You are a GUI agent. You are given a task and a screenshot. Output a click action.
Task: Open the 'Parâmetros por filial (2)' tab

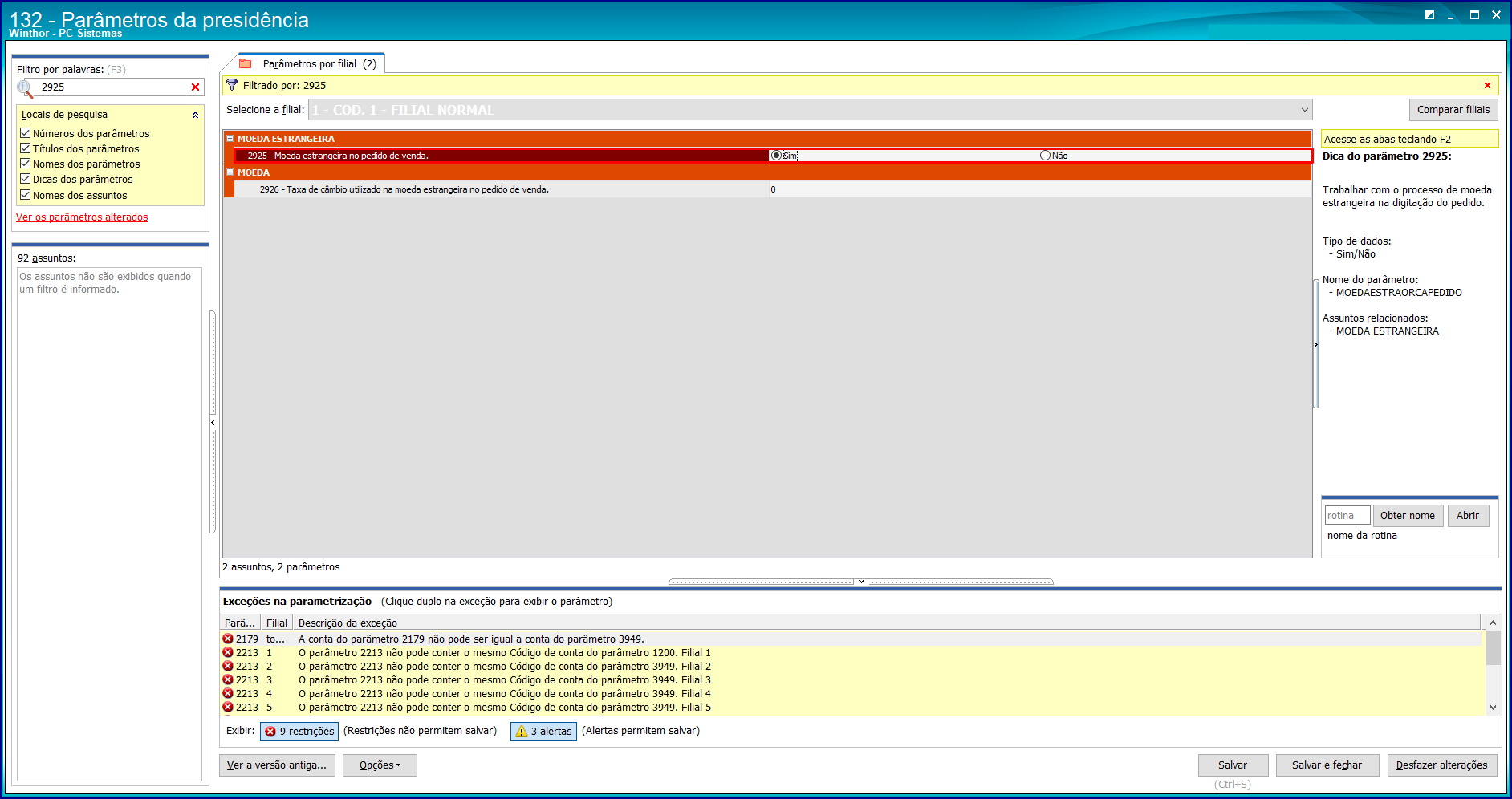click(311, 63)
